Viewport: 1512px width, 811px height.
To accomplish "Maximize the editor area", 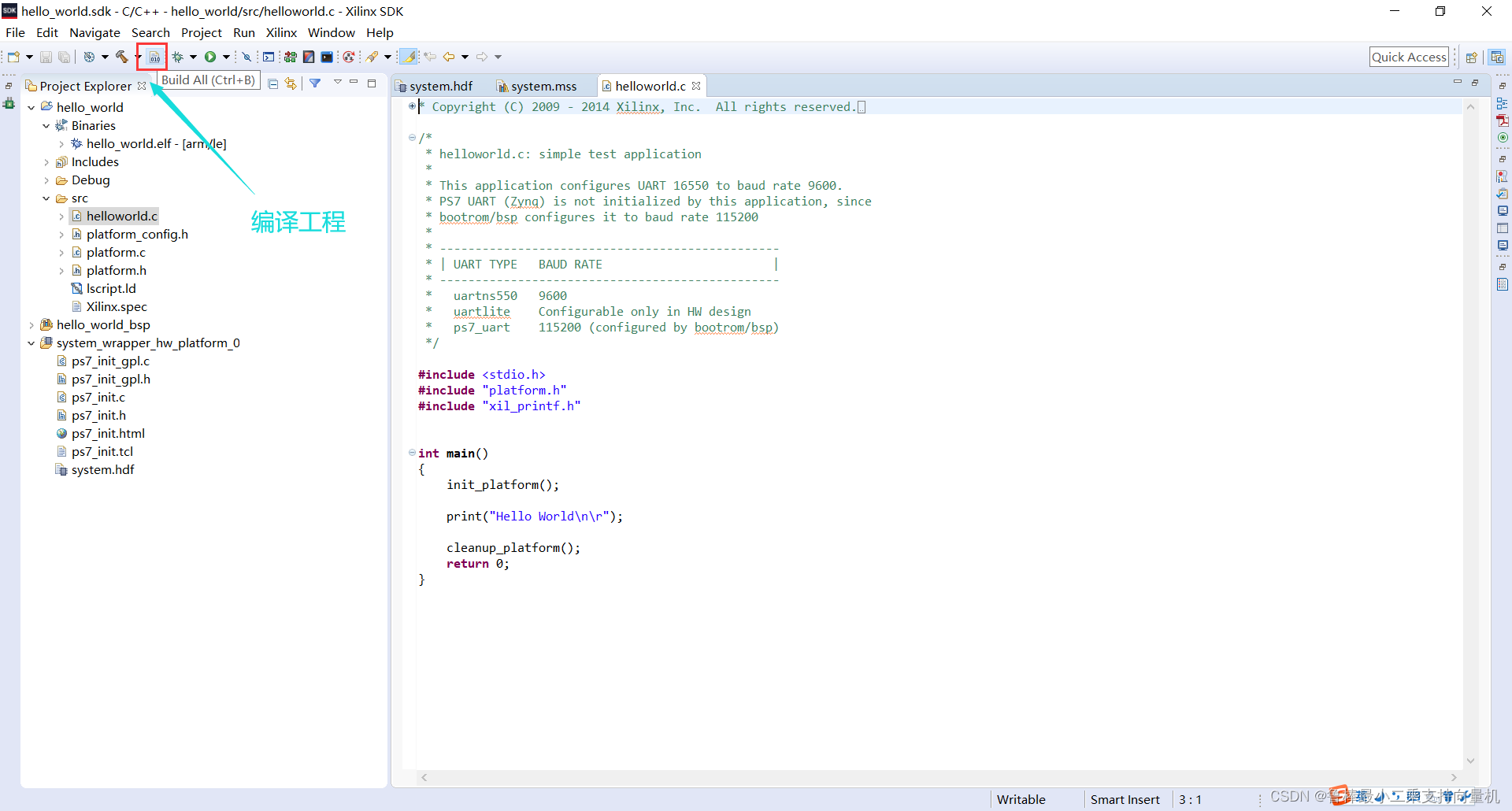I will click(1475, 82).
